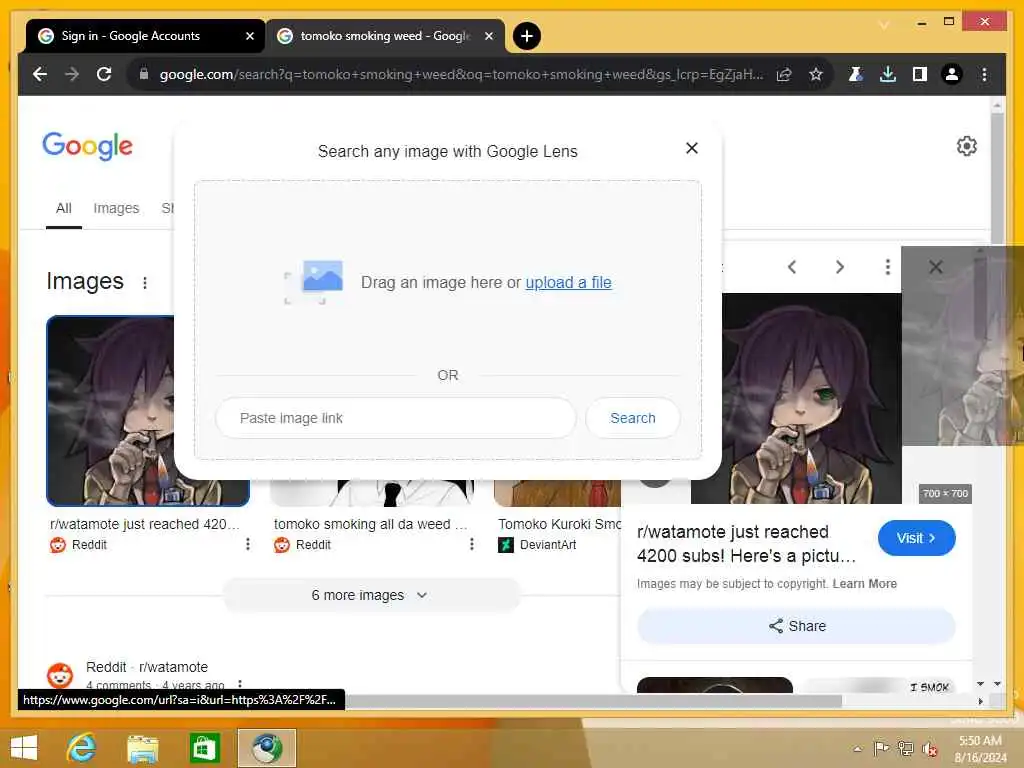The image size is (1024, 768).
Task: Open Chrome three-dot menu
Action: point(984,74)
